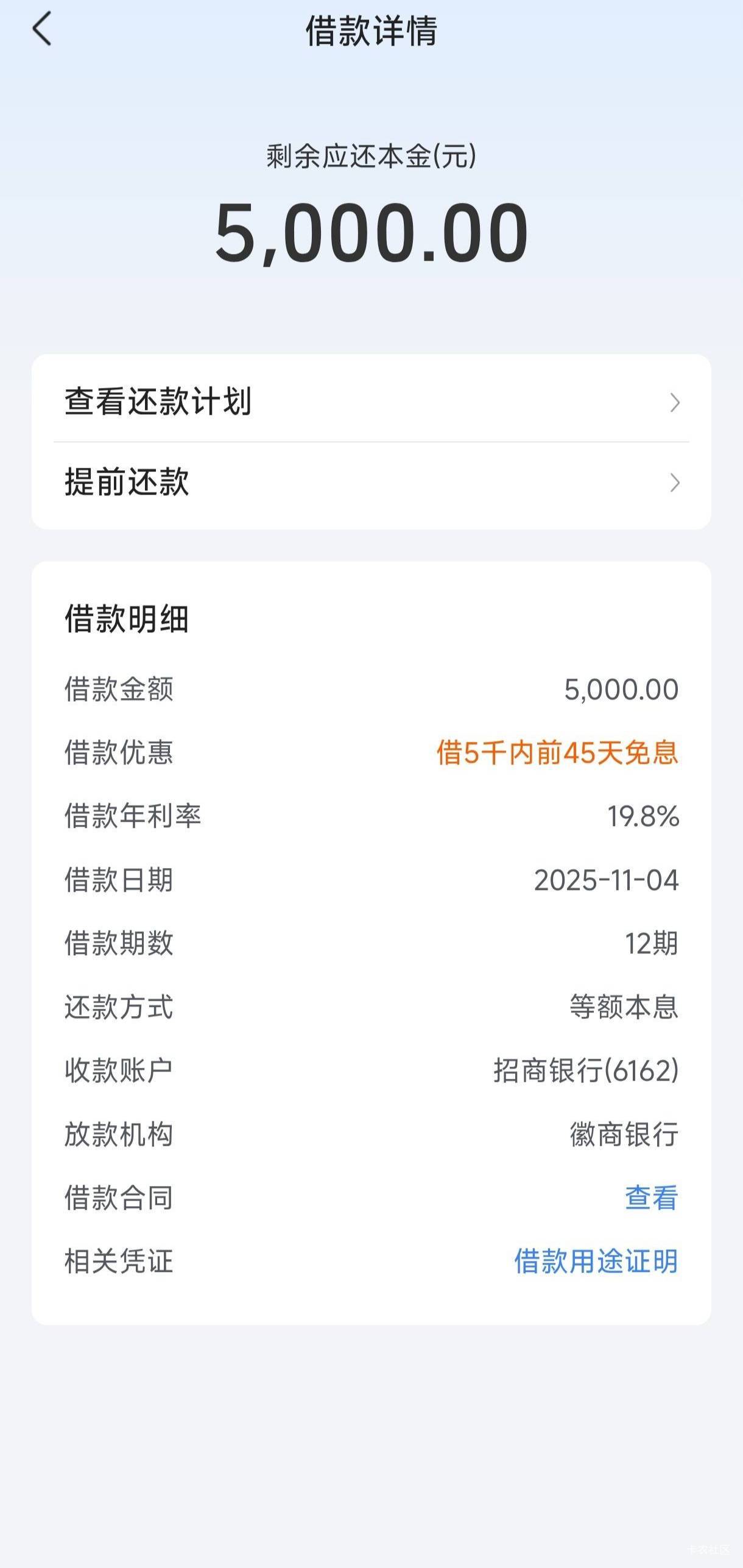
Task: Tap 等额本息 repayment method value
Action: point(624,1007)
